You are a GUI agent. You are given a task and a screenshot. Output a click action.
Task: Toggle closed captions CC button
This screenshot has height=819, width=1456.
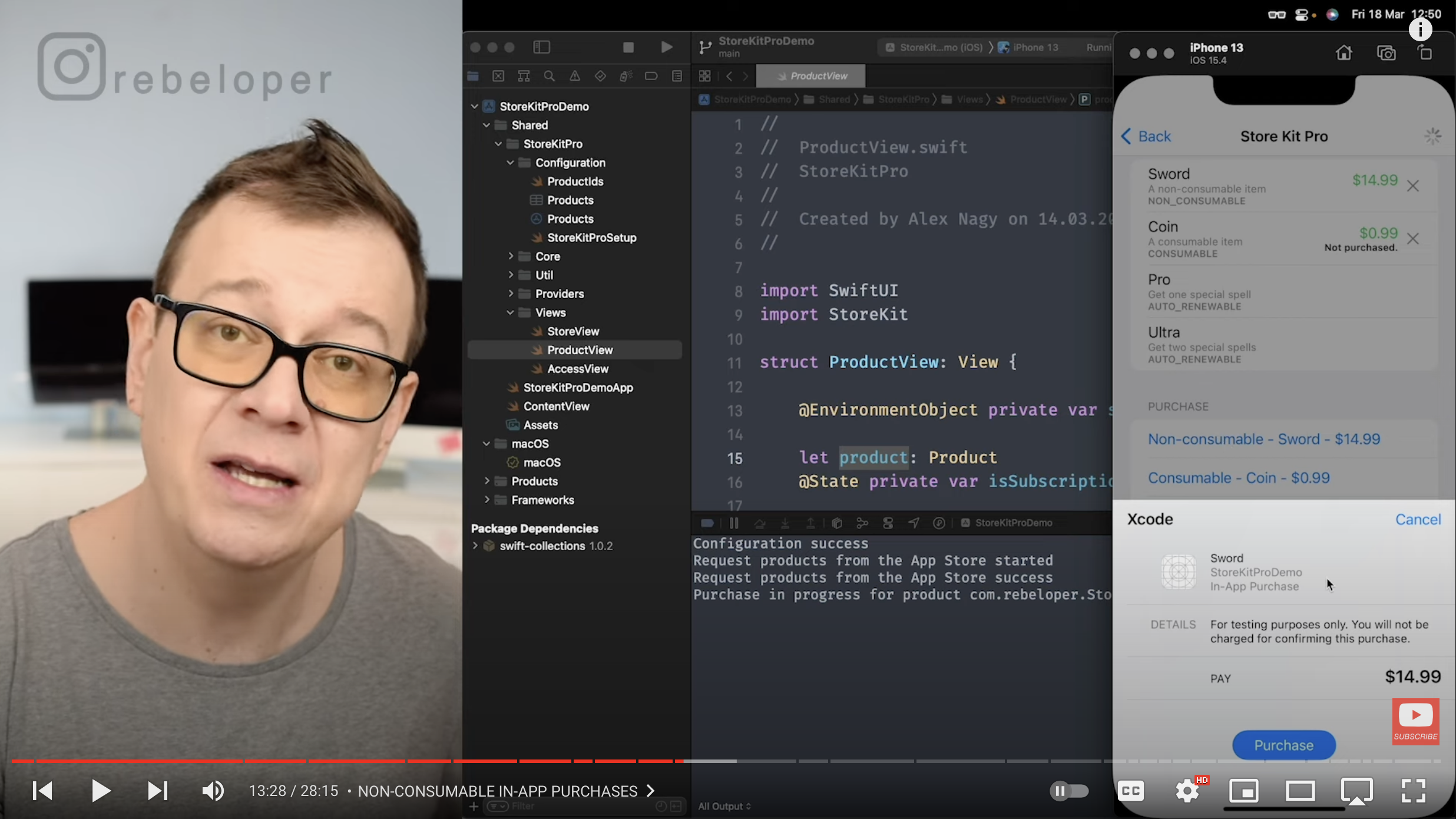(x=1131, y=791)
